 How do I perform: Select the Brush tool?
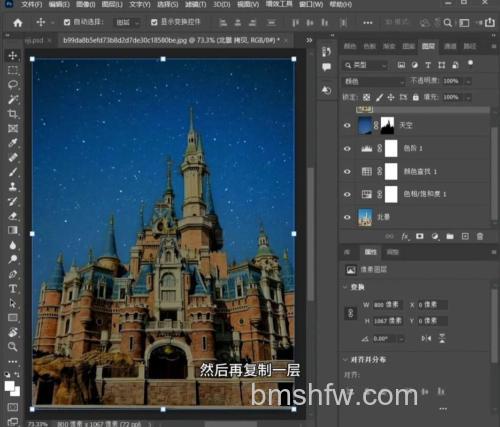[x=13, y=172]
